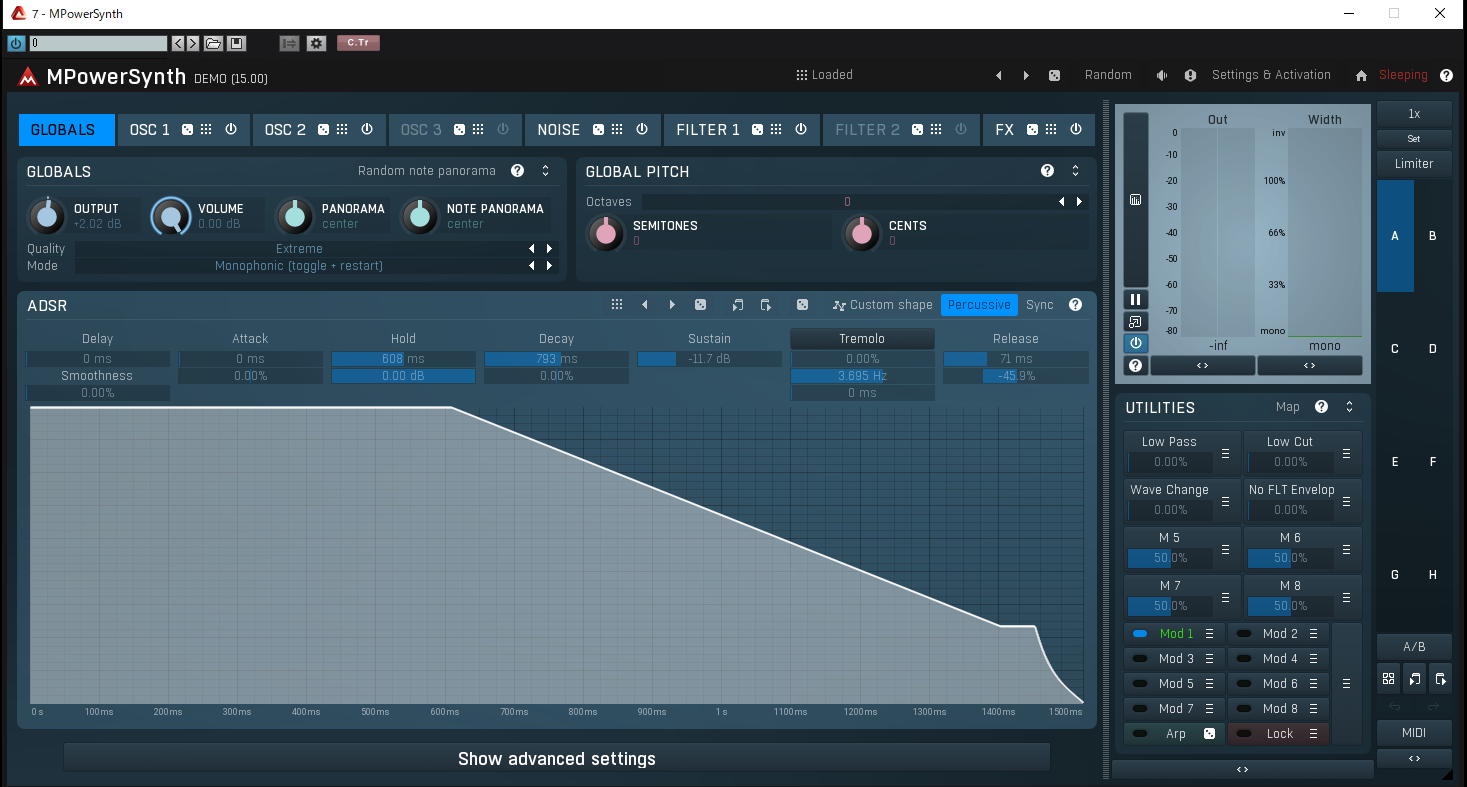Open the home icon next to Sleeping

coord(1361,75)
